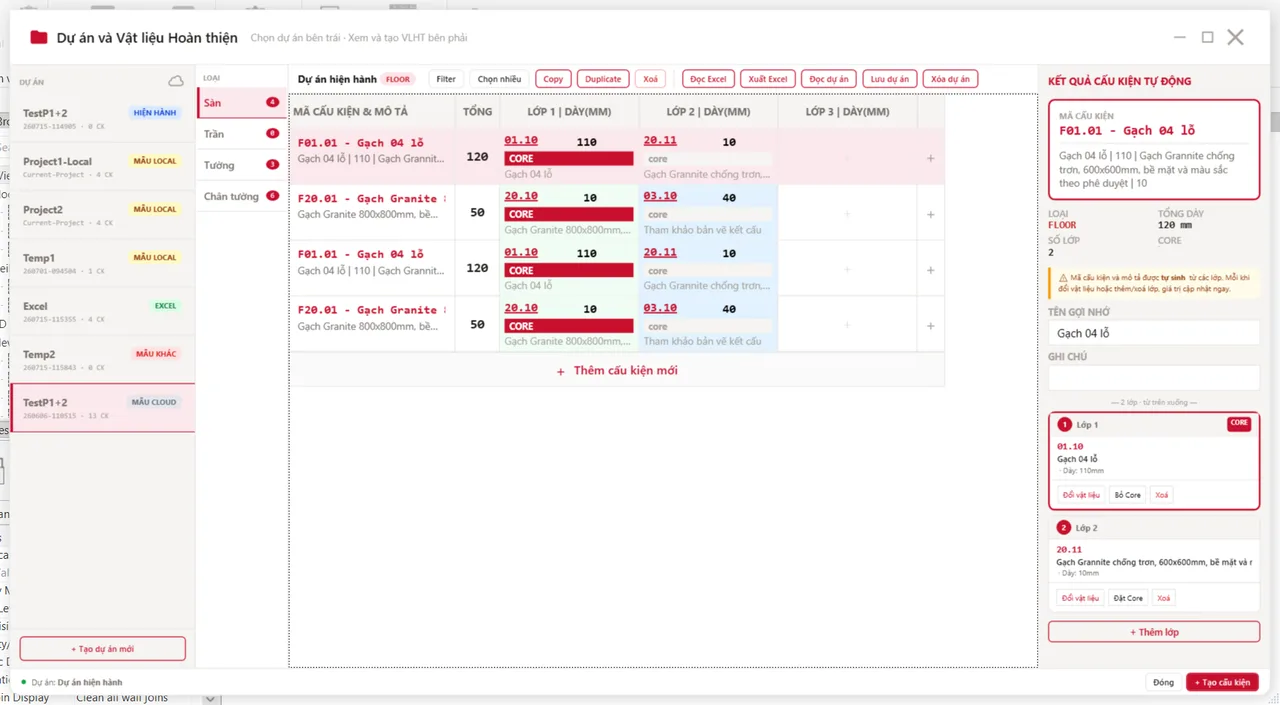Click the numbered 1 circle of Lớp 1 card
Image resolution: width=1280 pixels, height=705 pixels.
(1065, 425)
